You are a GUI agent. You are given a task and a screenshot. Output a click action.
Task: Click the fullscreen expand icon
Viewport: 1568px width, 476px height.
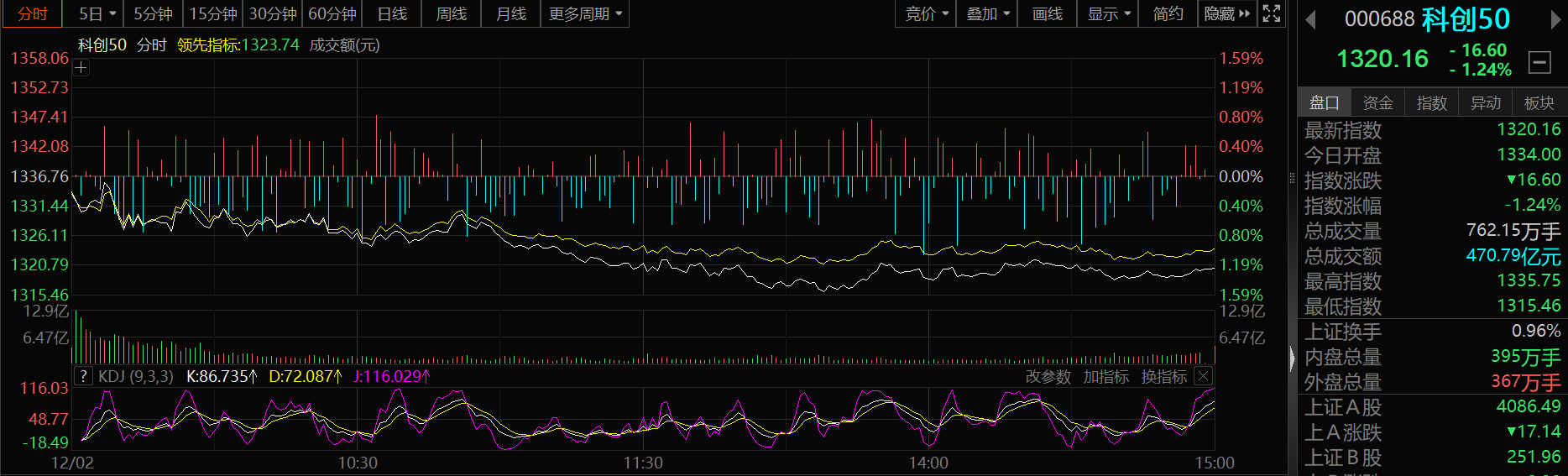1272,13
